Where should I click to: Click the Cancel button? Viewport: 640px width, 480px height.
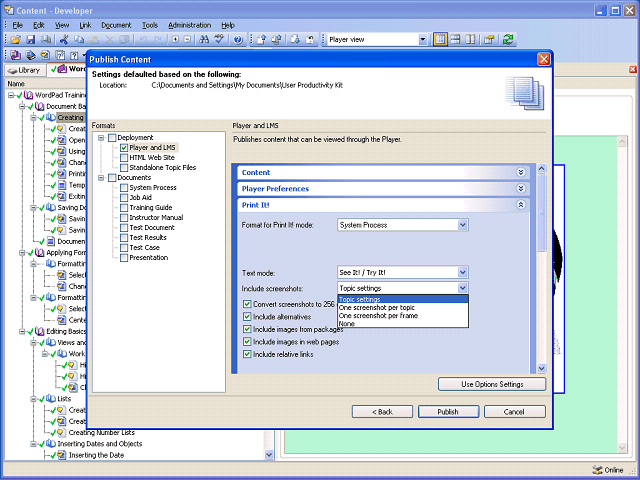click(514, 412)
